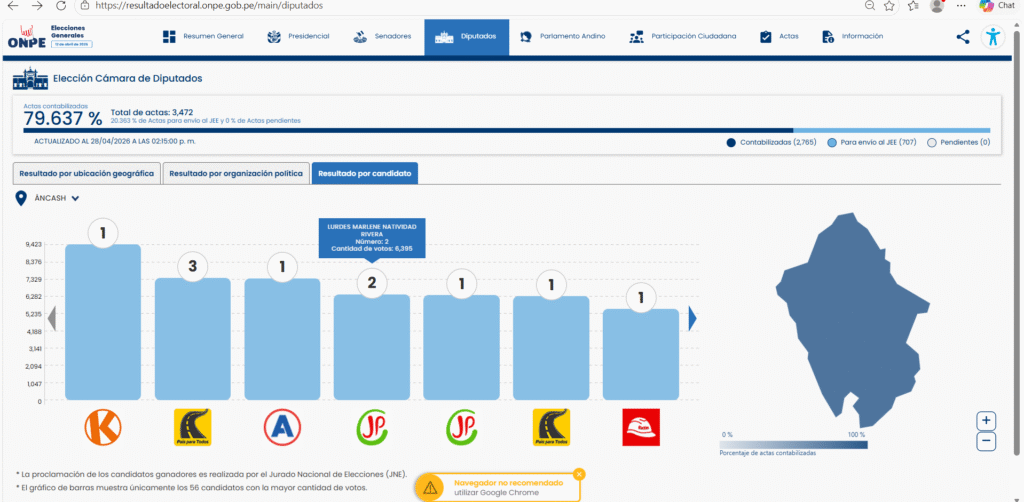Open Participación Ciudadana page
This screenshot has width=1024, height=502.
pos(683,37)
